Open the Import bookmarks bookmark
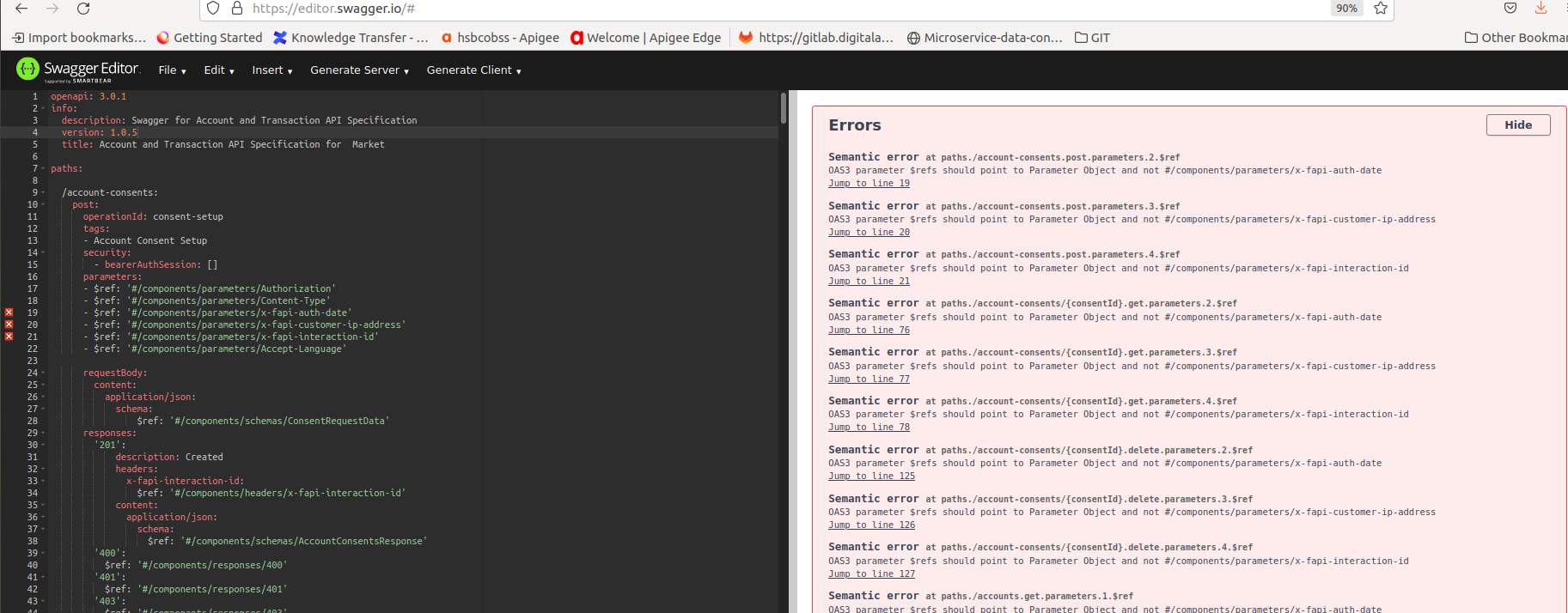This screenshot has height=613, width=1568. click(79, 38)
